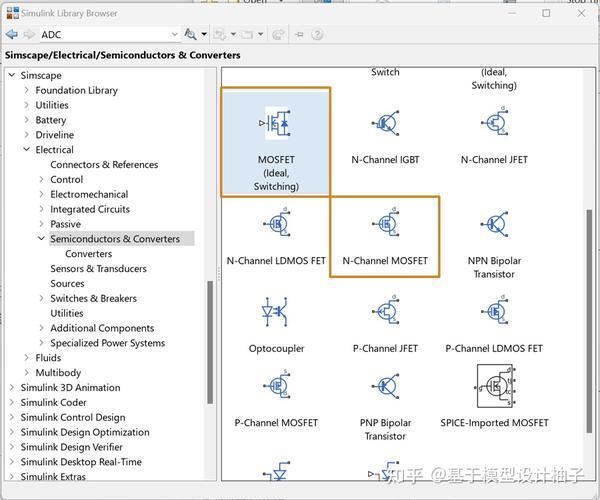Collapse the Electrical tree node

click(26, 149)
